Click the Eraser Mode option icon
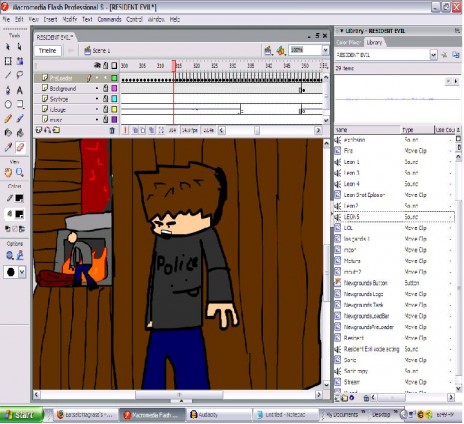Viewport: 464px width, 424px height. (9, 256)
